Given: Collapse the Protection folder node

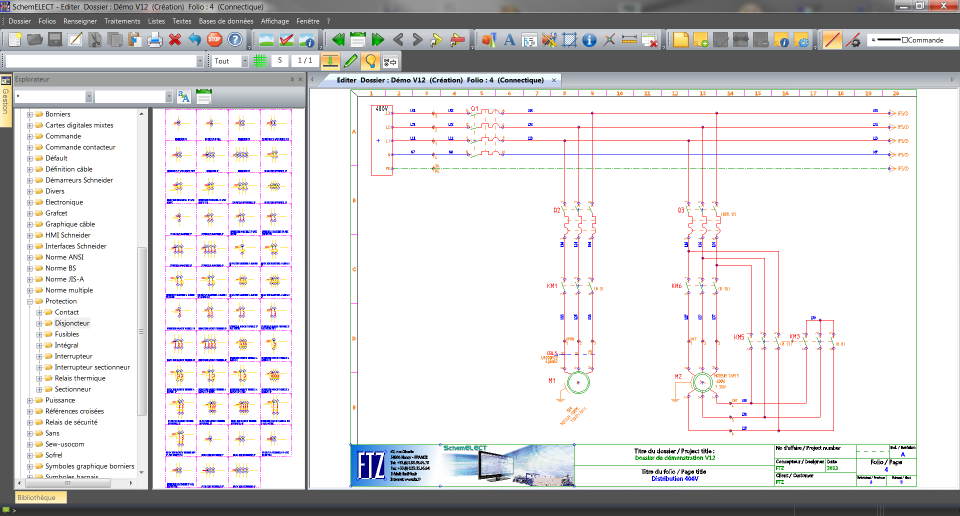Looking at the screenshot, I should pyautogui.click(x=30, y=301).
